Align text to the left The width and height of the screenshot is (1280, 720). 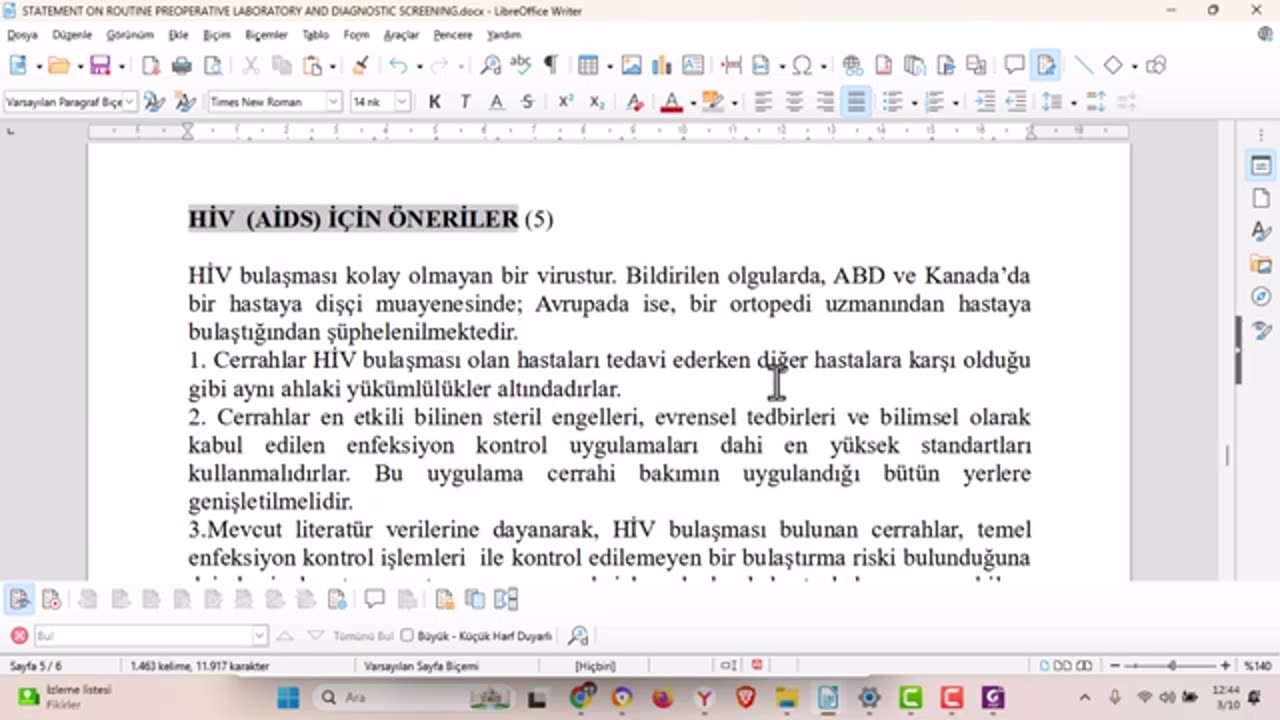coord(763,102)
